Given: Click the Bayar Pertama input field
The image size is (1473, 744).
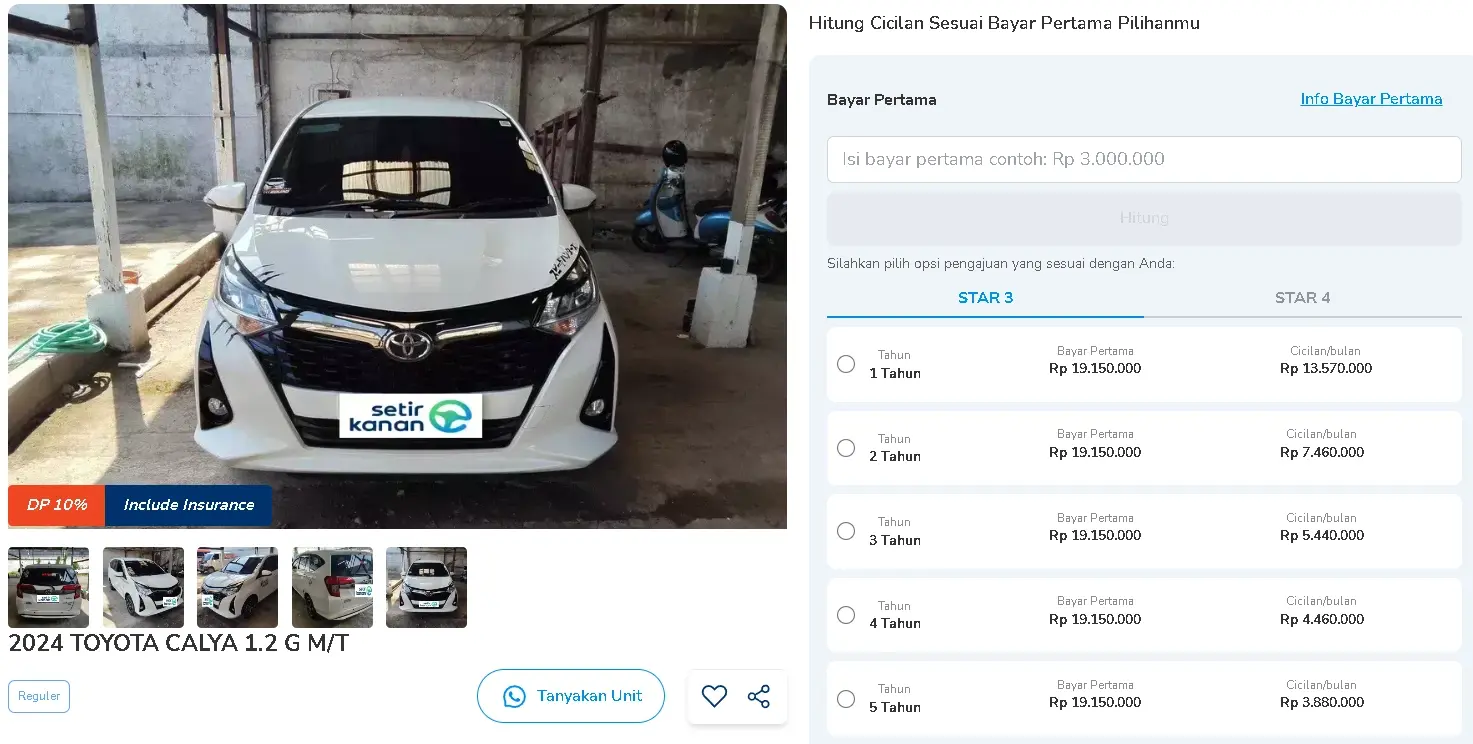Looking at the screenshot, I should tap(1144, 159).
